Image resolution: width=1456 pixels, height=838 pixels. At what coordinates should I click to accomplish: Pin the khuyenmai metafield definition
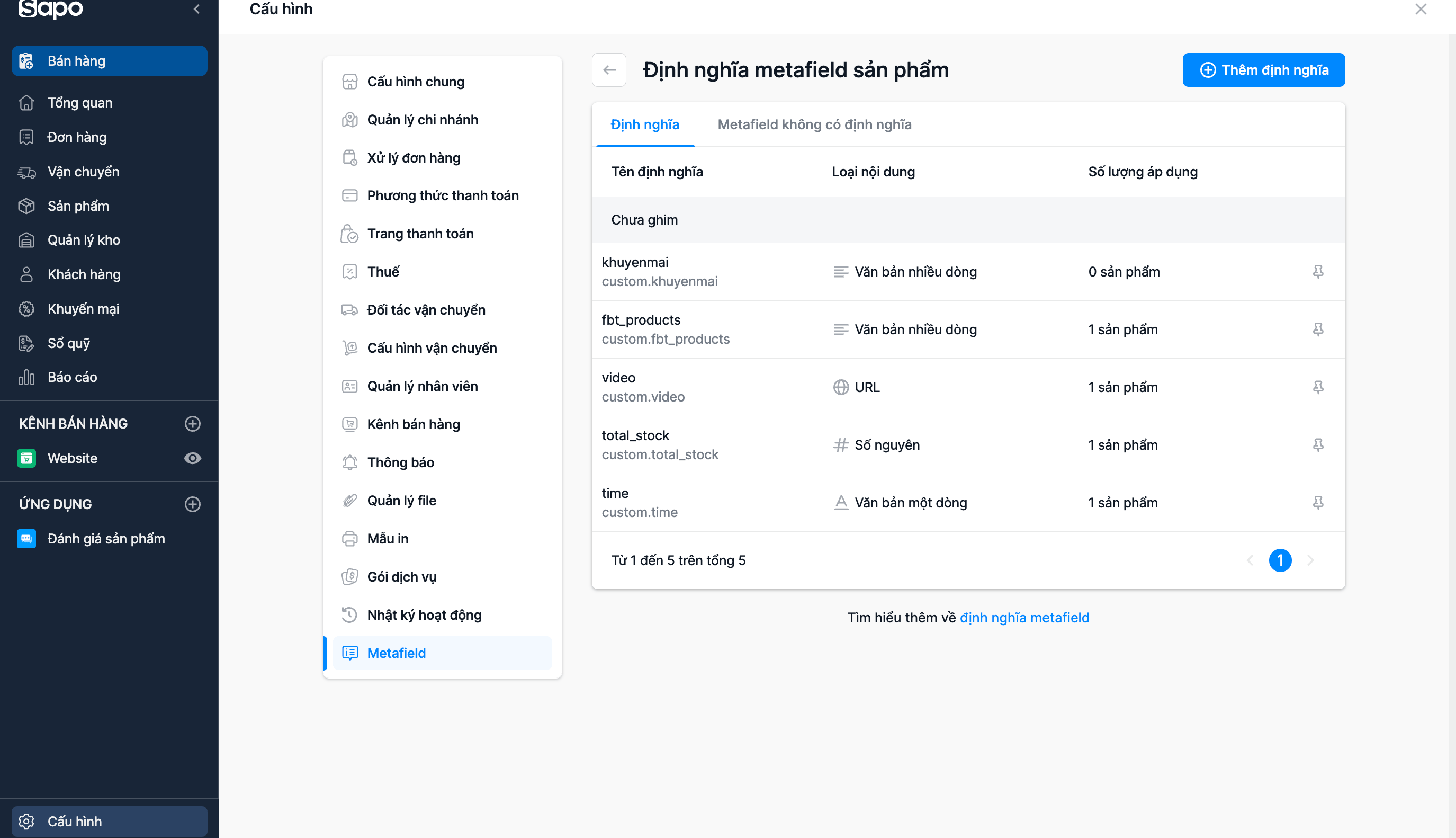point(1318,272)
